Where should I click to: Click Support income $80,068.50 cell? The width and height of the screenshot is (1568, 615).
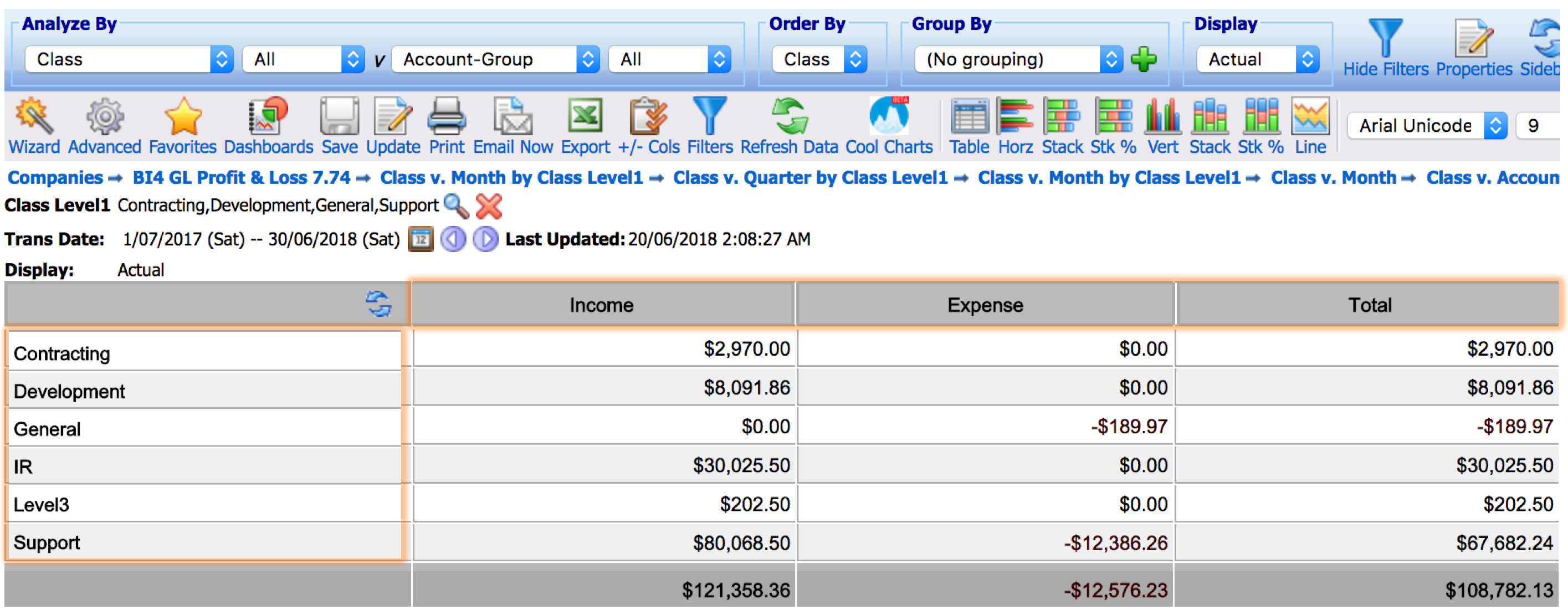click(x=604, y=542)
